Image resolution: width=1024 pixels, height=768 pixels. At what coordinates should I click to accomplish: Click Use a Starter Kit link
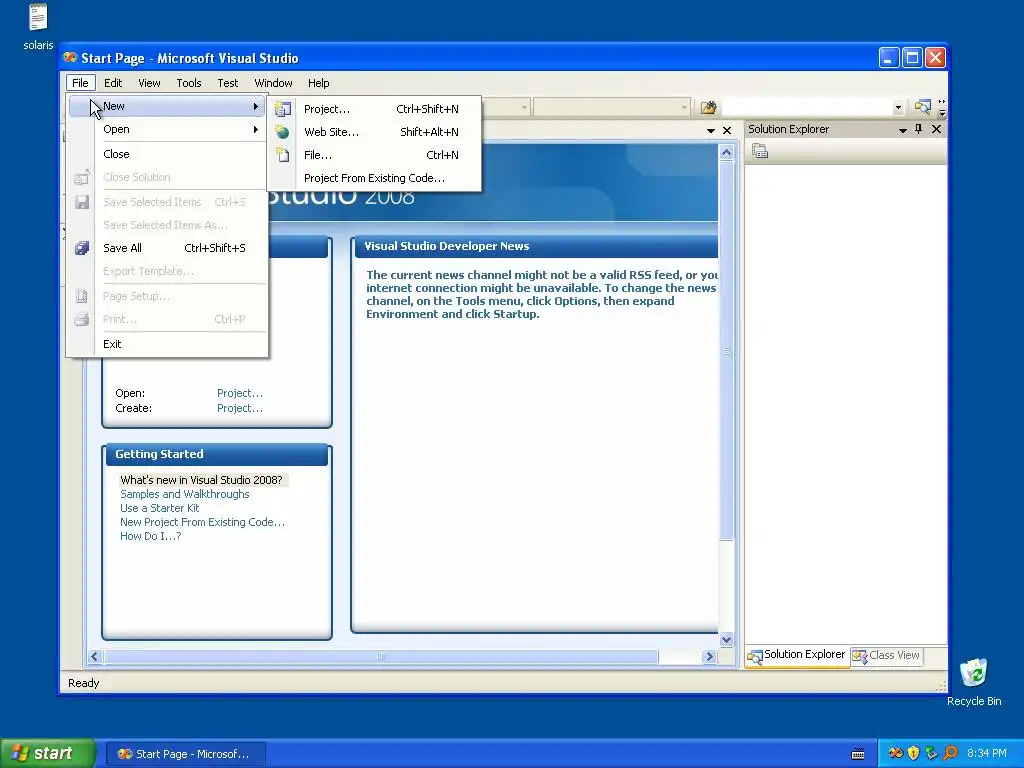tap(159, 508)
